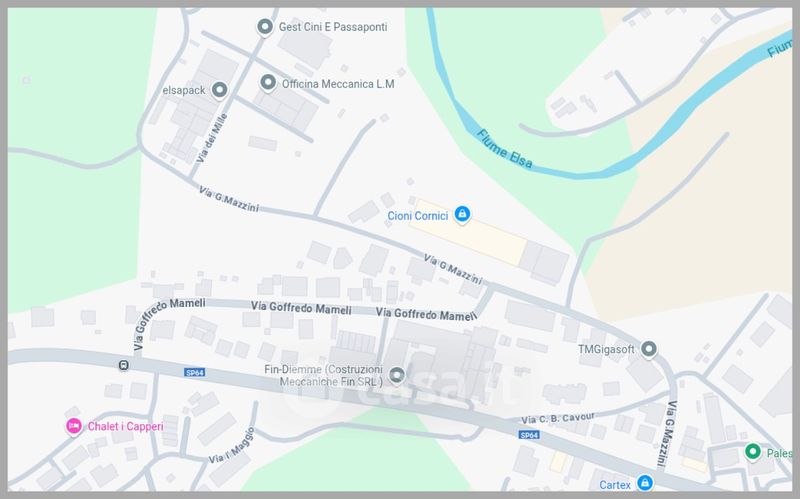This screenshot has width=800, height=499.
Task: Click the Cioni Cornici blue shopping pin
Action: 462,214
